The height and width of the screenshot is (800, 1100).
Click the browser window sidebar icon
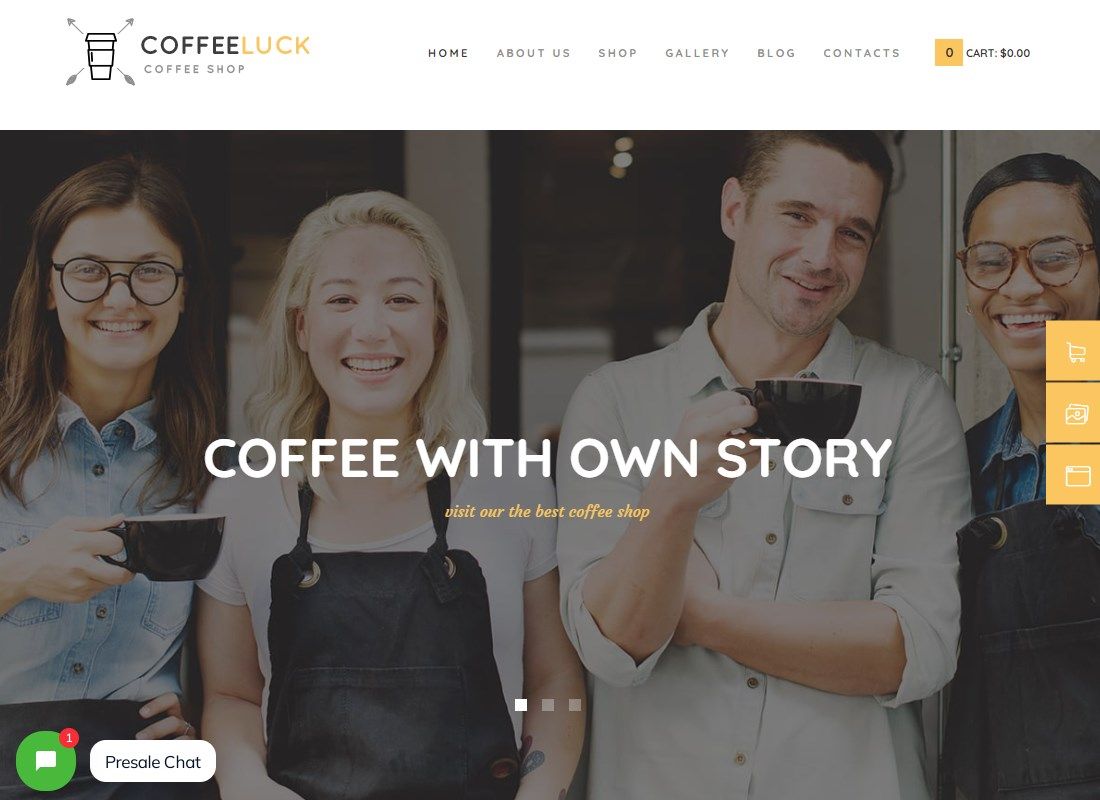click(1075, 475)
